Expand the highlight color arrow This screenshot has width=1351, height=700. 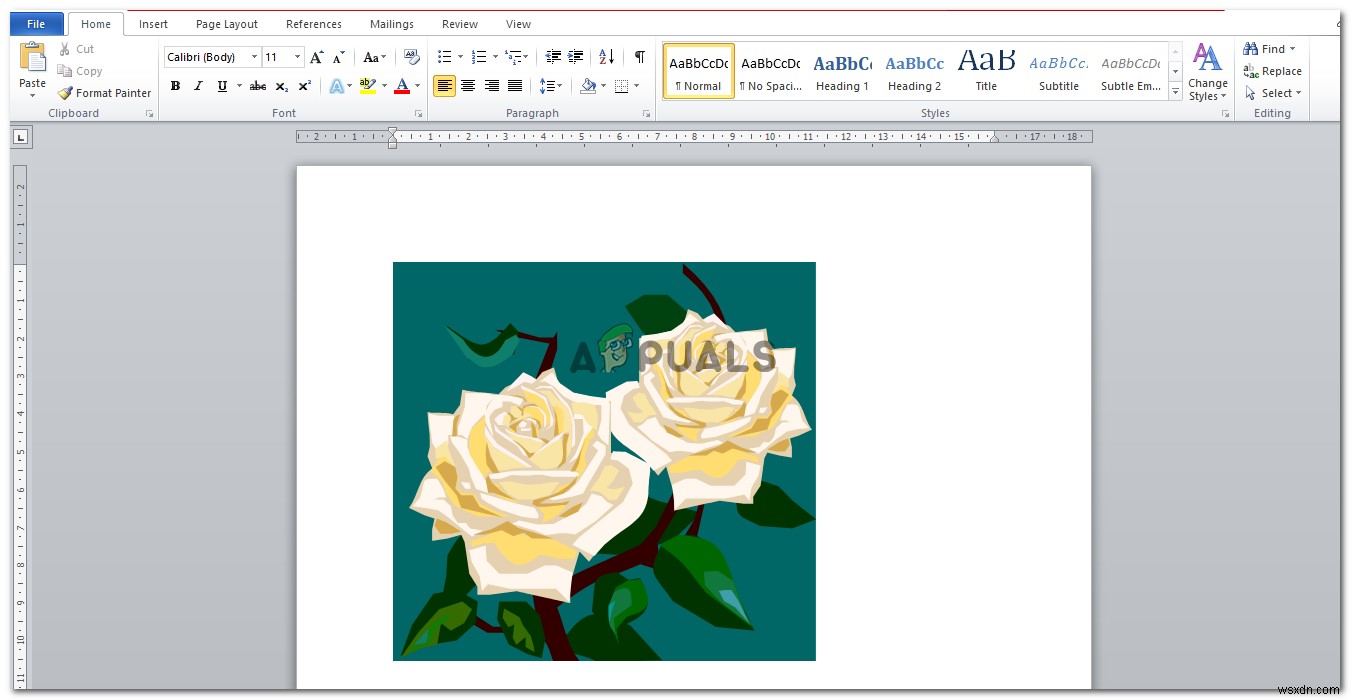[x=384, y=86]
